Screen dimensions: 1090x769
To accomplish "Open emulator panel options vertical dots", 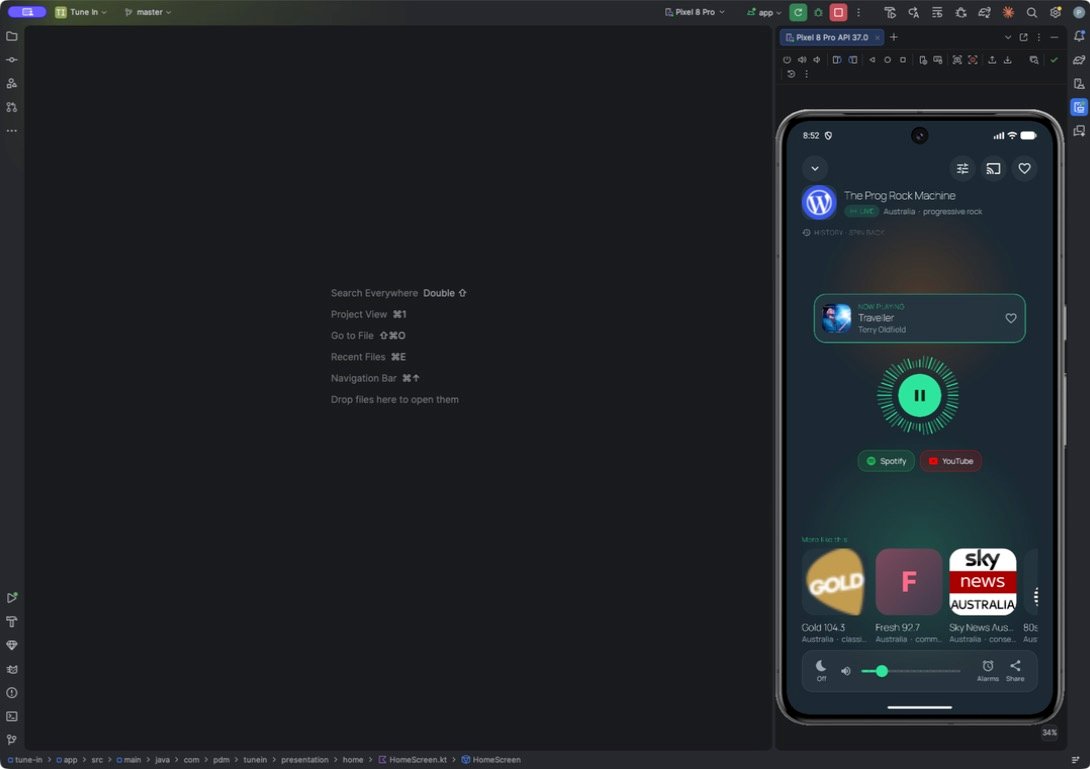I will [x=1039, y=37].
